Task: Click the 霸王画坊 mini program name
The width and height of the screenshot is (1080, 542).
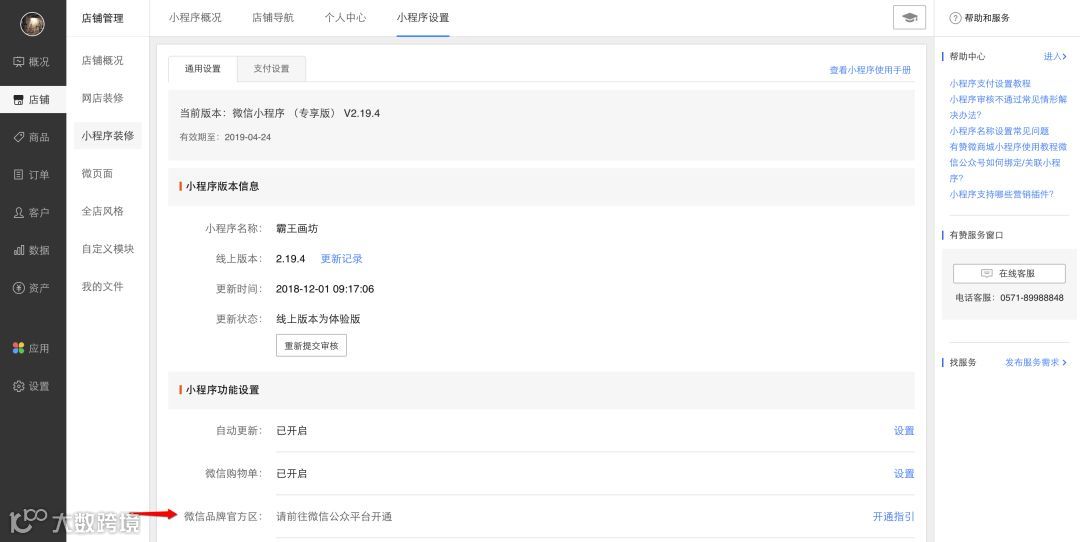Action: [297, 229]
